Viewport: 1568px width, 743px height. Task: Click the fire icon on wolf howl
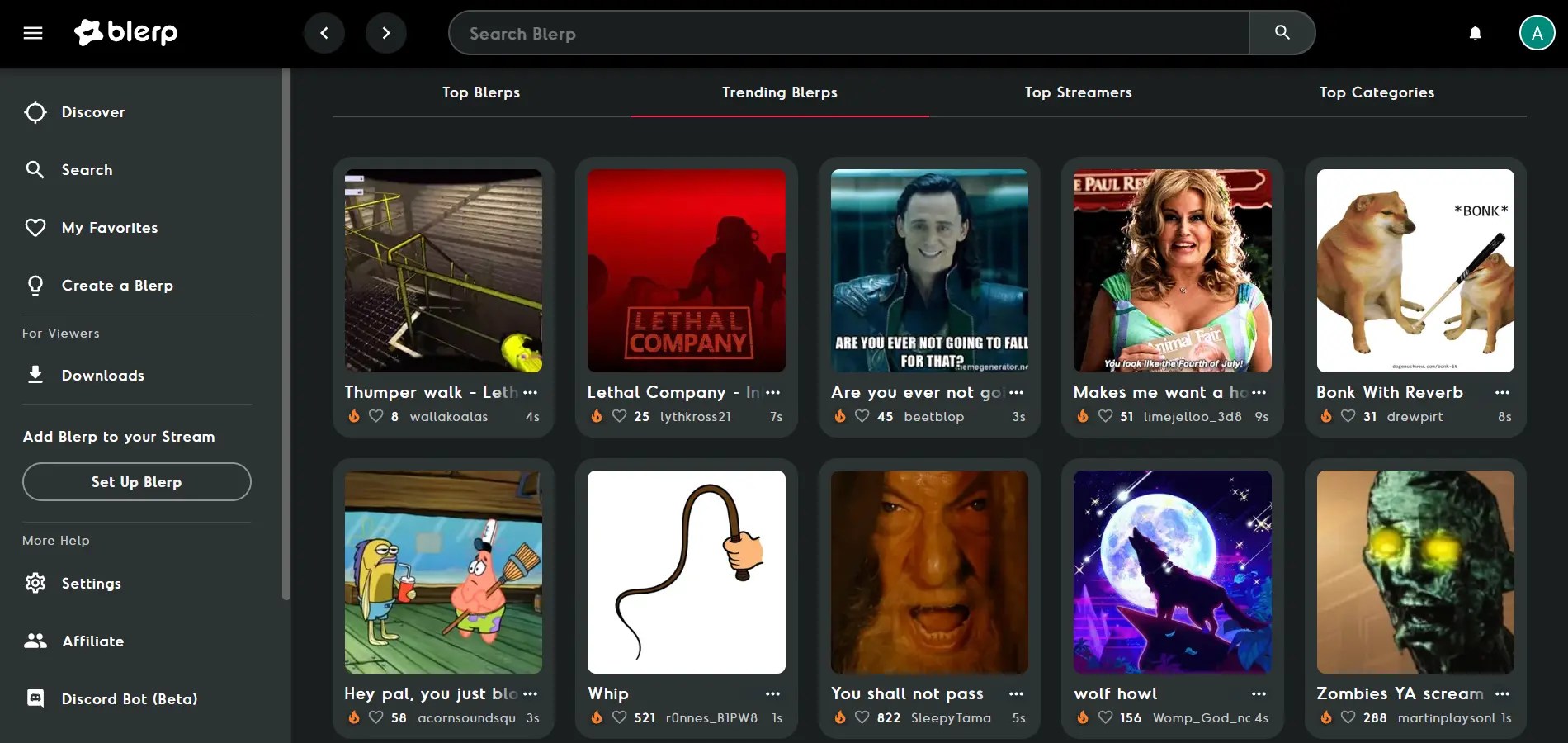pos(1083,717)
